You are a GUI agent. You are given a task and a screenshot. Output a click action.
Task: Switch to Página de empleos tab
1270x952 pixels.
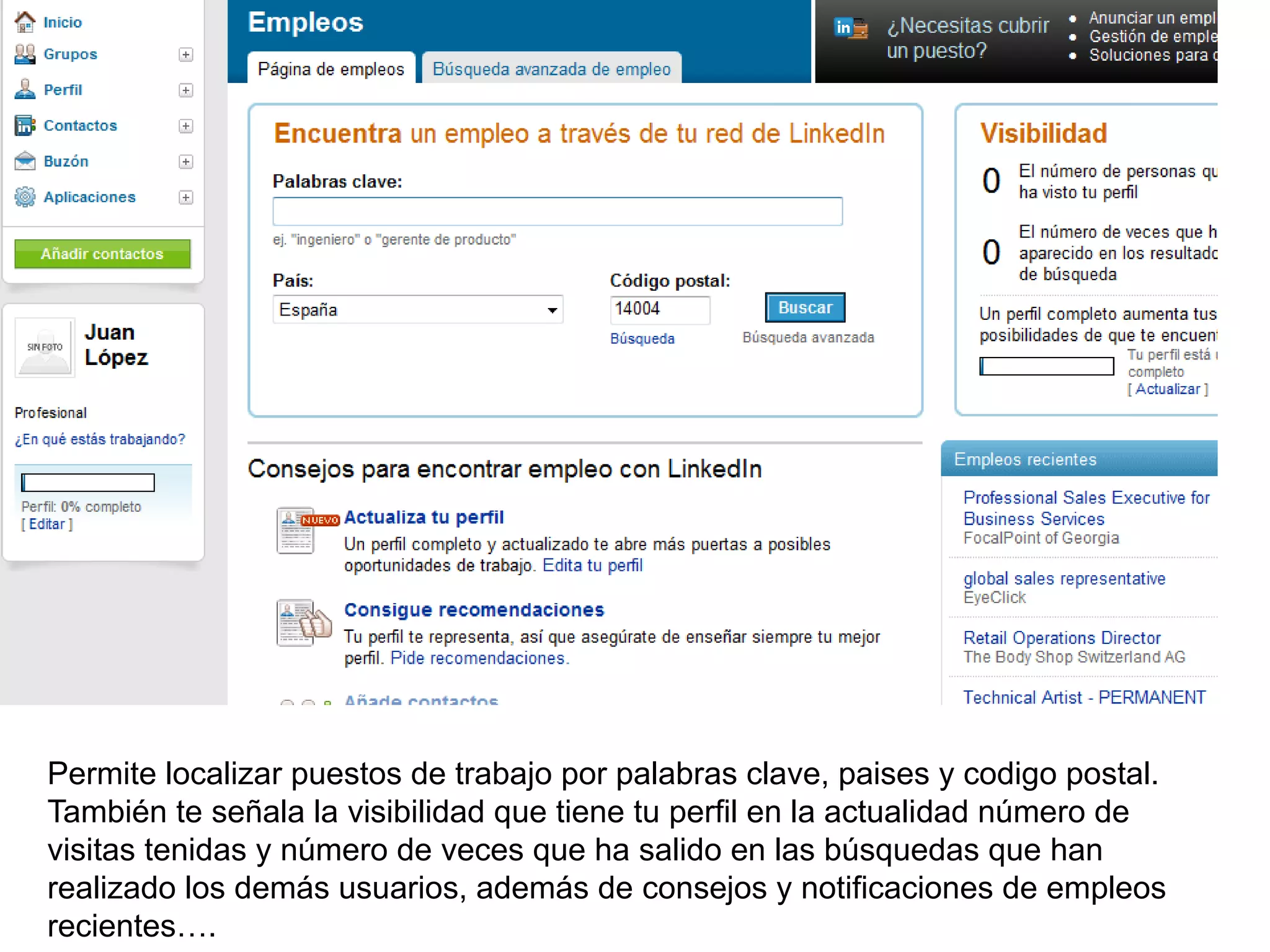pos(331,68)
